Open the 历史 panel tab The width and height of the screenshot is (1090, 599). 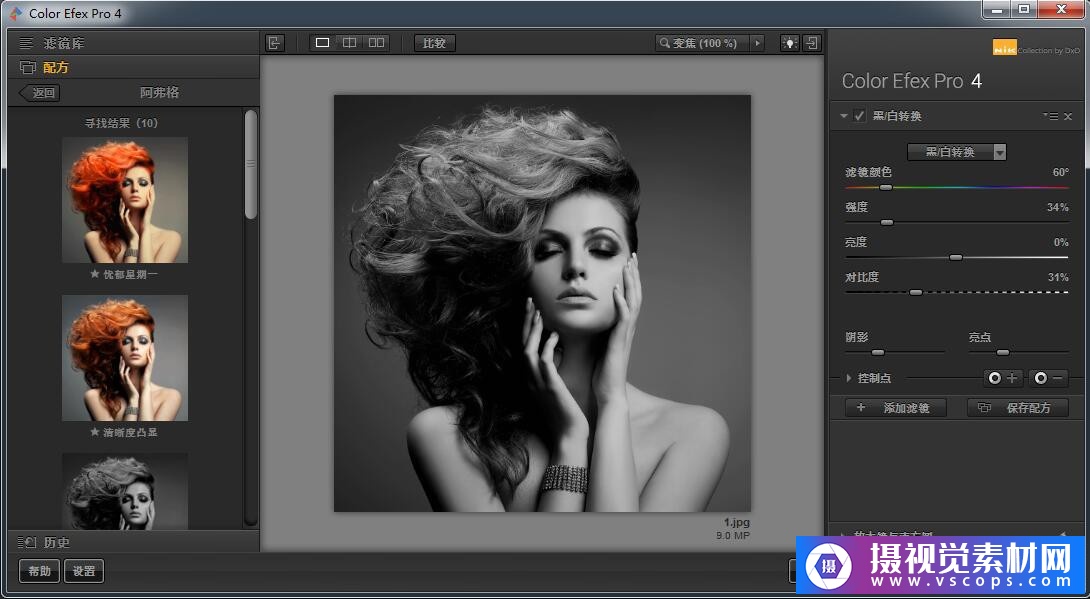tap(56, 542)
